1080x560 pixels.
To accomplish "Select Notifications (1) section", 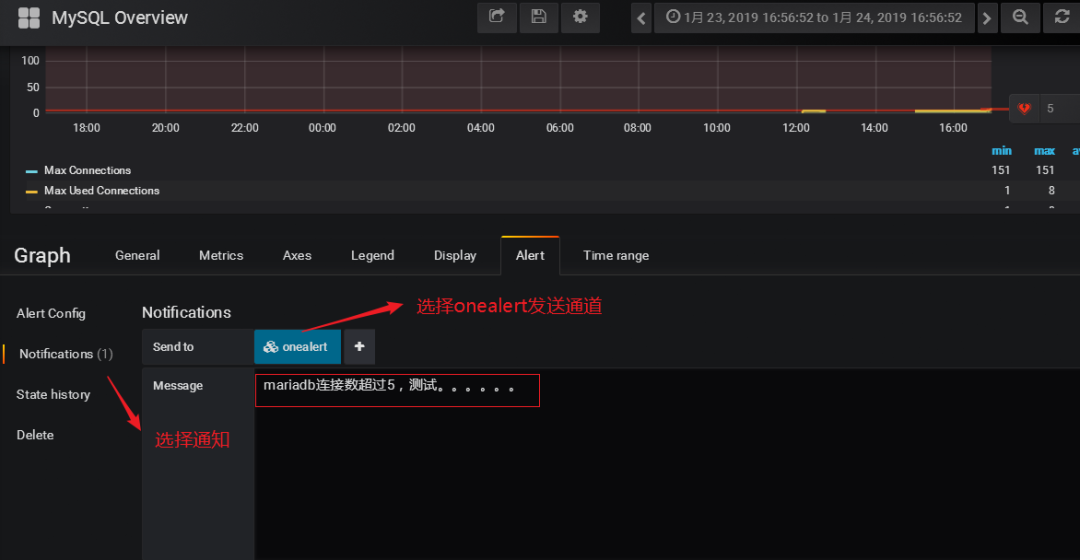I will pos(65,354).
